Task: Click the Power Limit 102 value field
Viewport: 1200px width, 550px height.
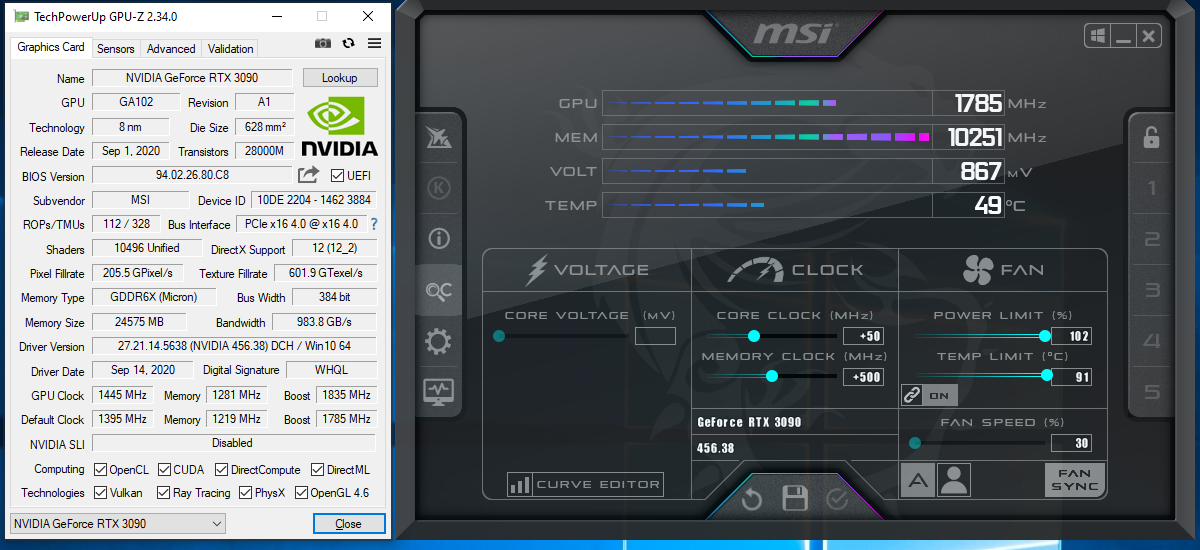Action: tap(1071, 336)
